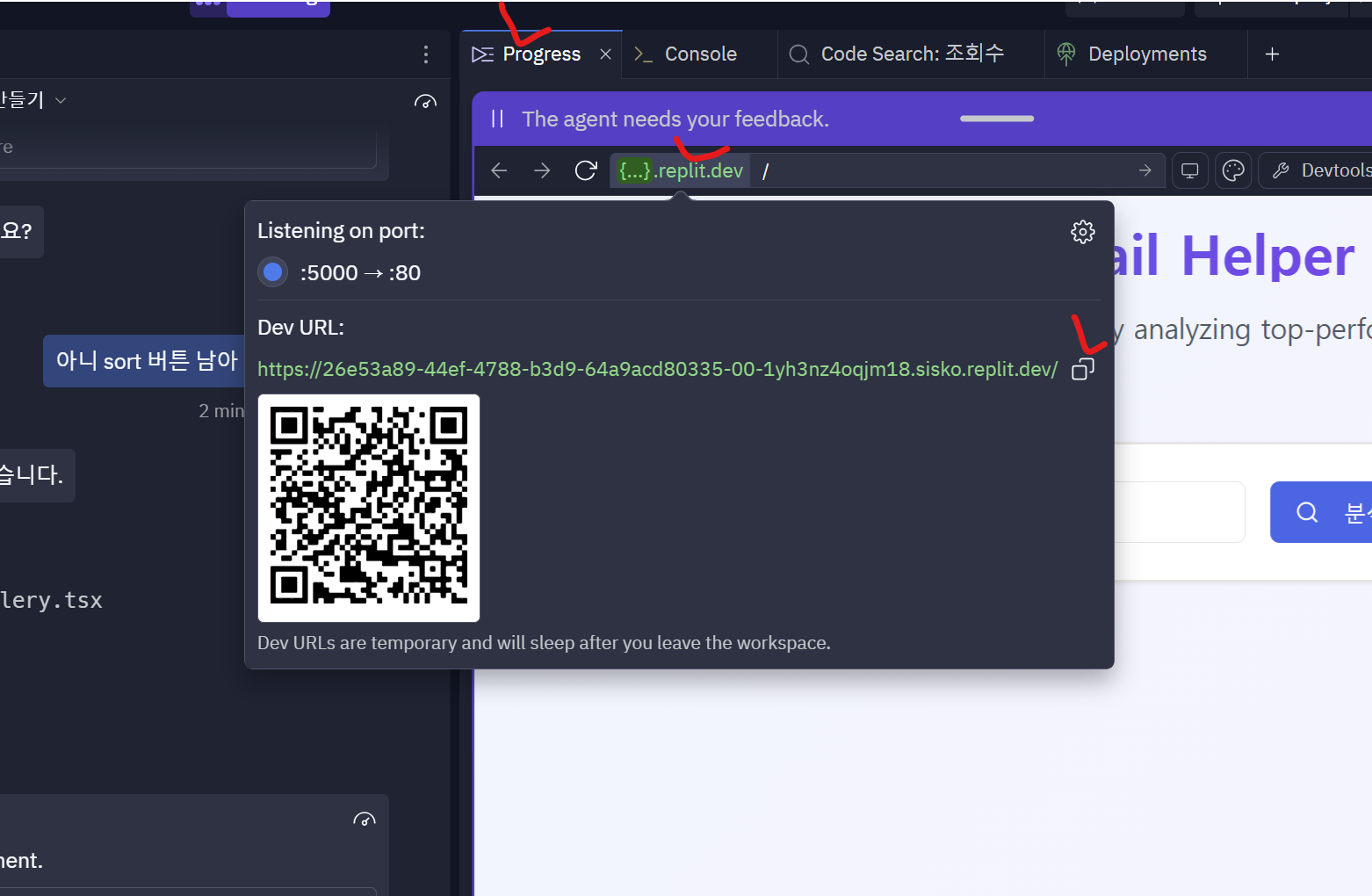
Task: Submit URL with the arrow icon
Action: (1145, 170)
